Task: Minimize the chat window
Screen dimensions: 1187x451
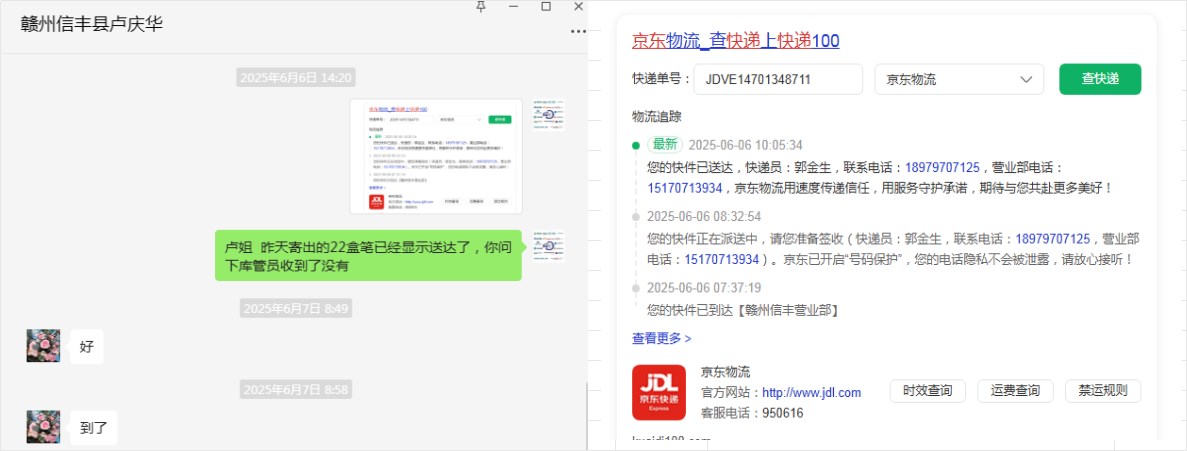Action: click(x=513, y=6)
